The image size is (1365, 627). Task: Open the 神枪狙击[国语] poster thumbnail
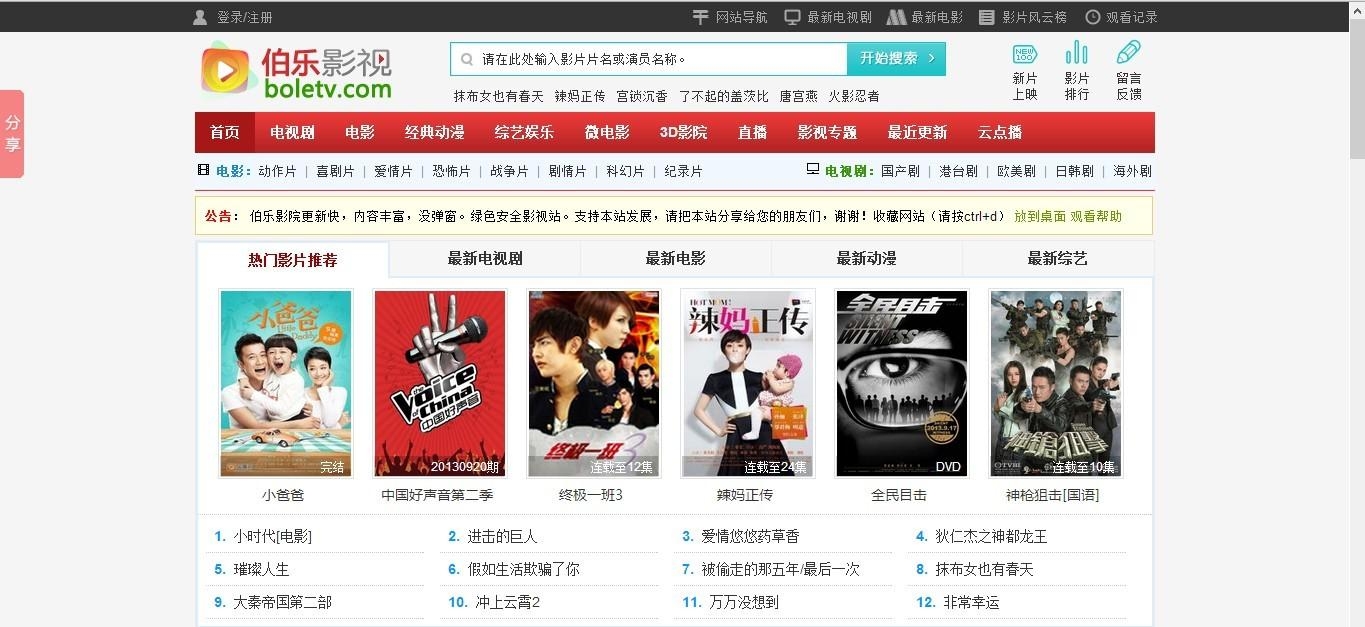pyautogui.click(x=1056, y=383)
